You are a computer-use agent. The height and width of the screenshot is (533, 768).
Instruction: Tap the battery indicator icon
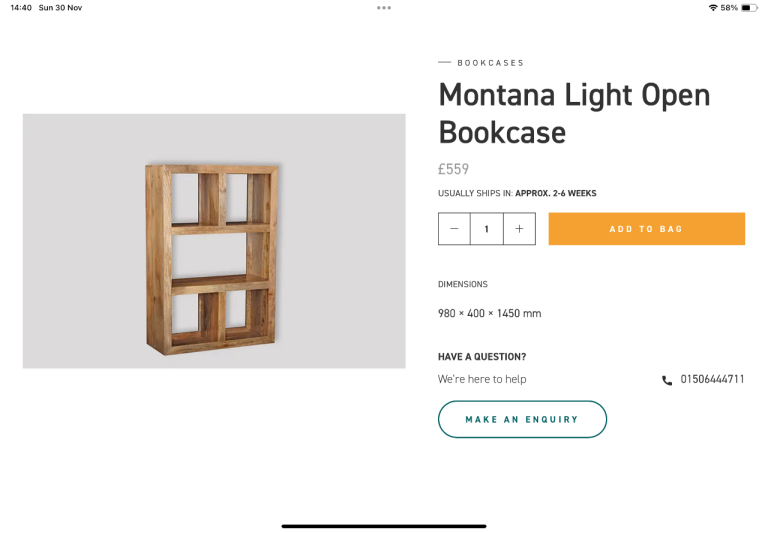click(750, 7)
